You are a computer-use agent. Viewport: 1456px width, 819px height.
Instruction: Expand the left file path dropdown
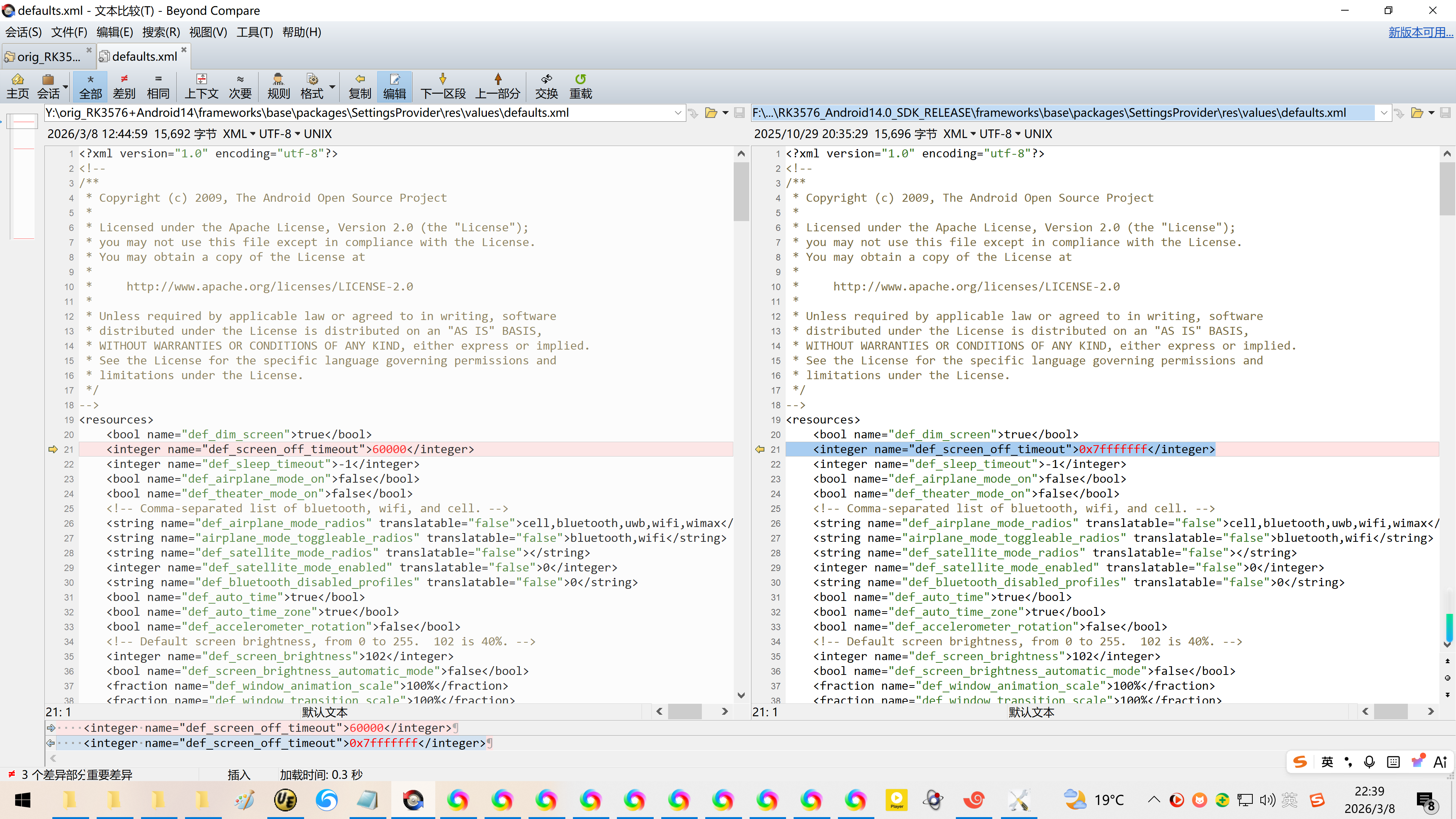tap(678, 113)
